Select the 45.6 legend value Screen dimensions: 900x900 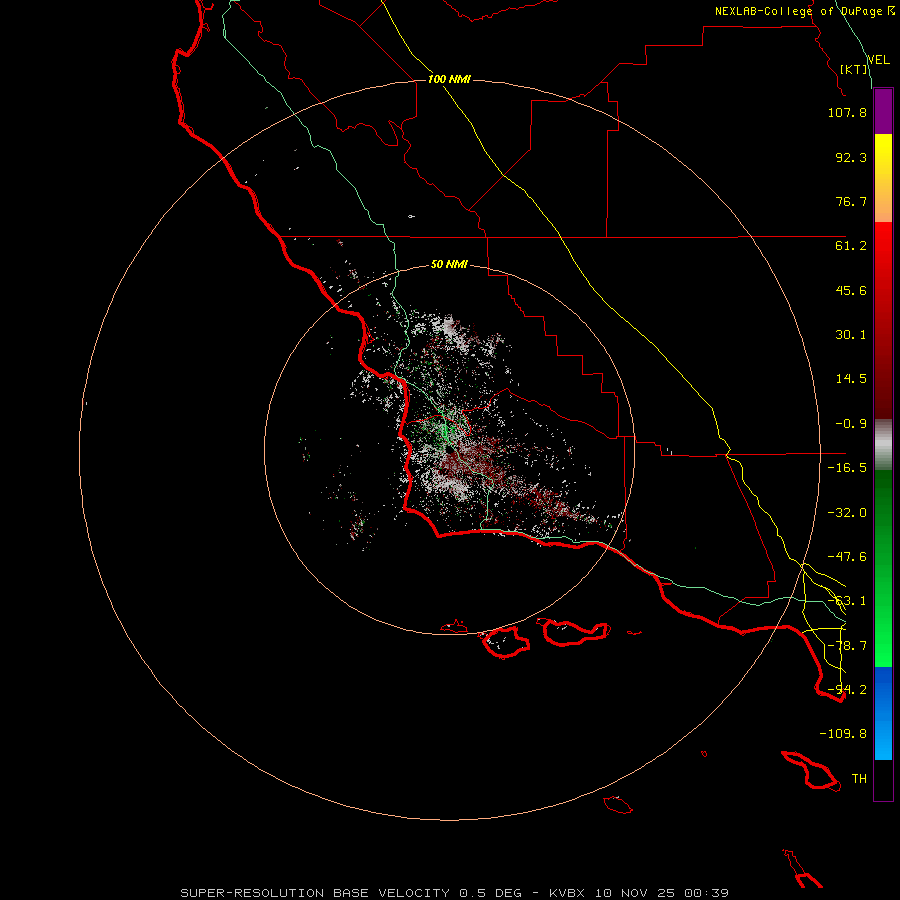coord(851,290)
